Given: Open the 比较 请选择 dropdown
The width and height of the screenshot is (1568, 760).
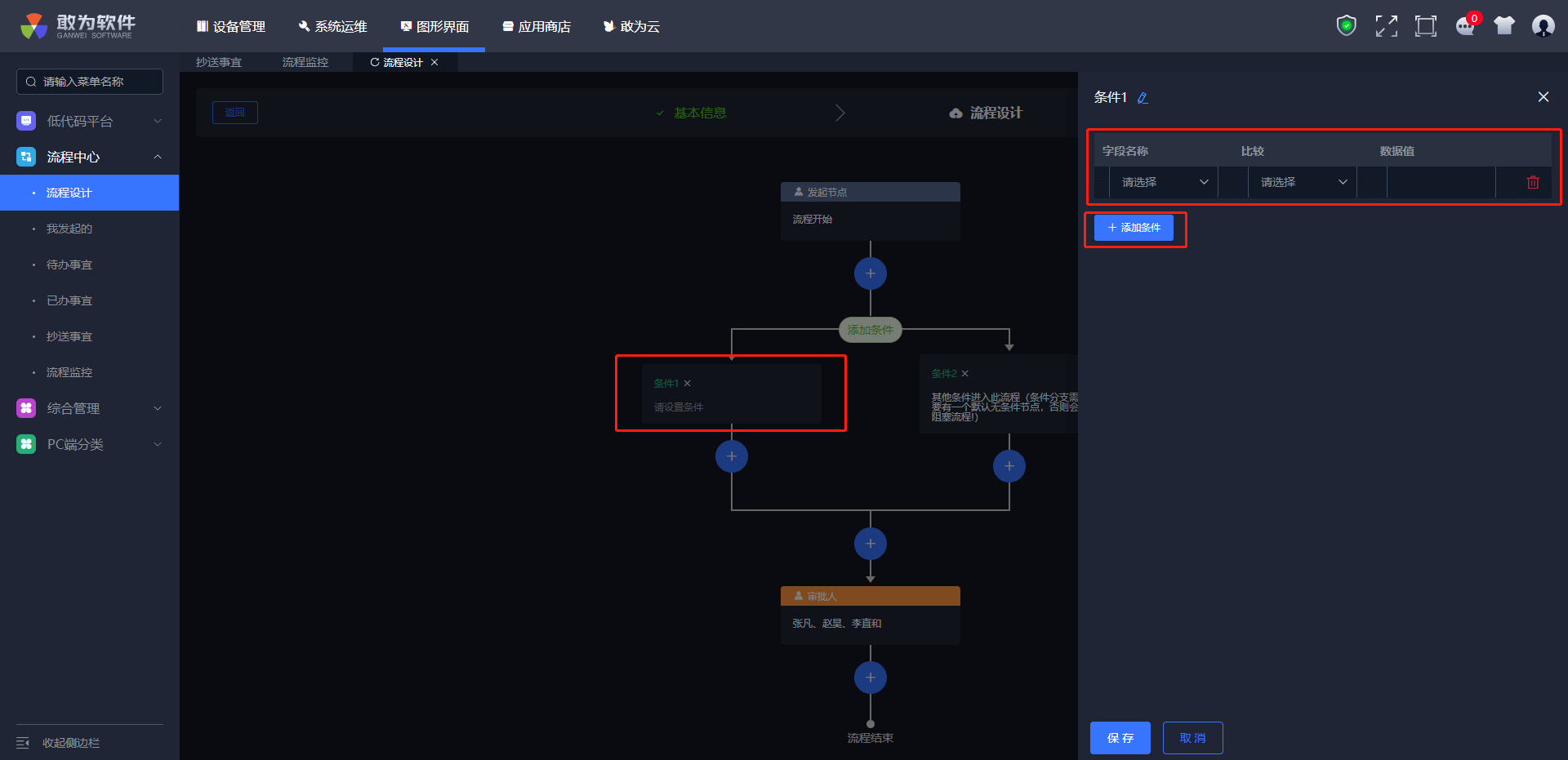Looking at the screenshot, I should (x=1303, y=182).
